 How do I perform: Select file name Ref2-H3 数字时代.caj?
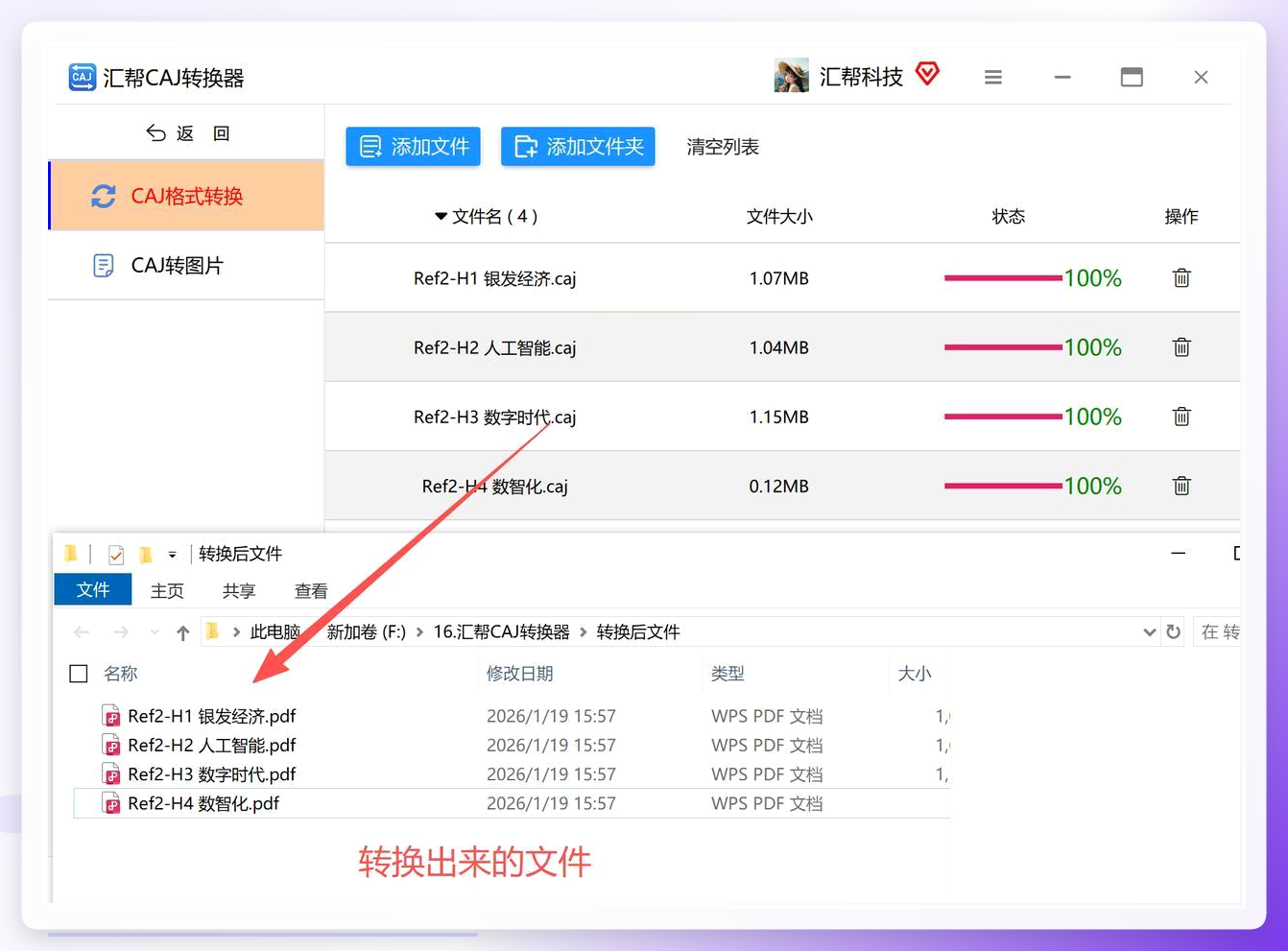(x=494, y=417)
